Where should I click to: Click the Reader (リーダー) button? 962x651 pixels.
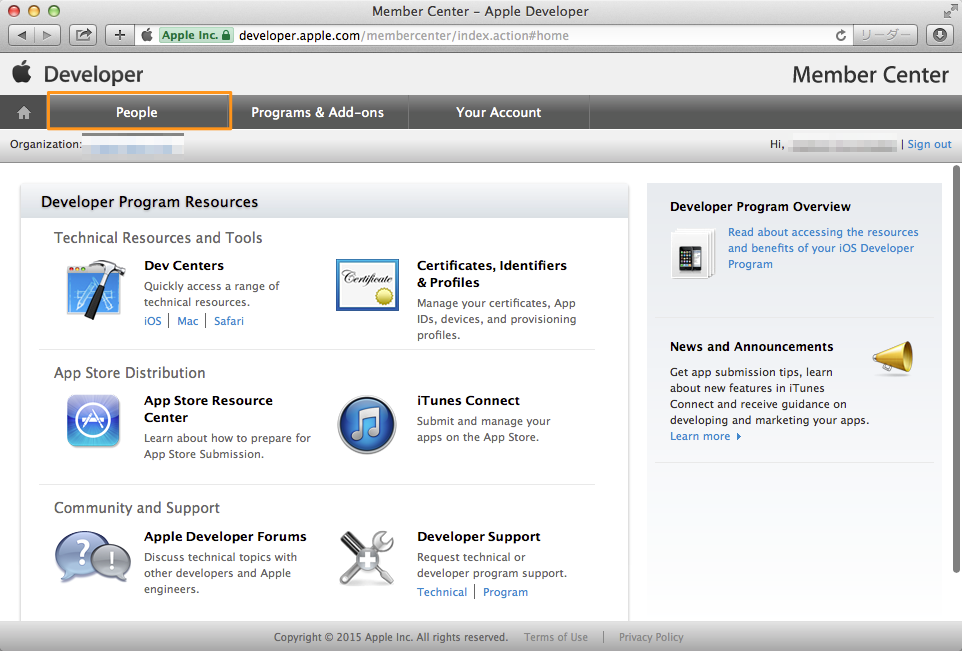click(x=885, y=35)
